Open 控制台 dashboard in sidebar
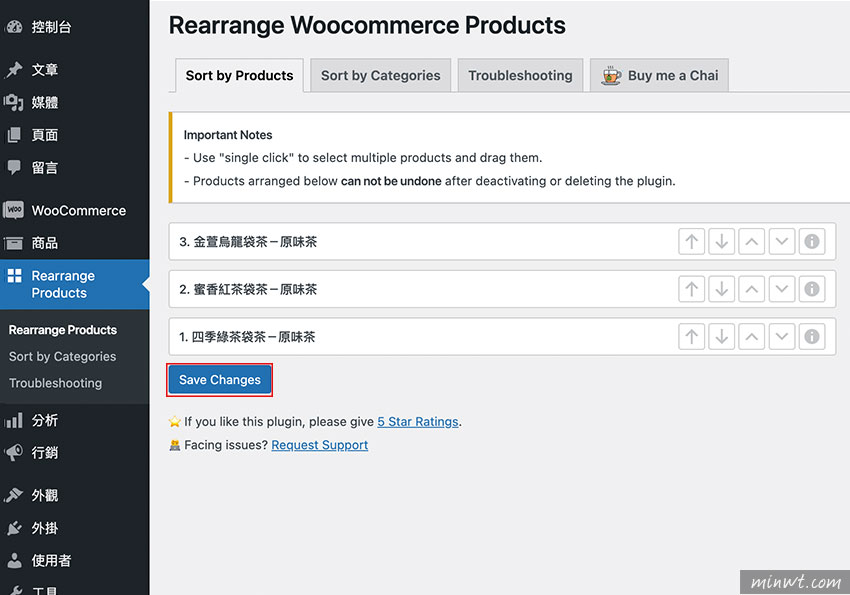Image resolution: width=850 pixels, height=595 pixels. (74, 27)
